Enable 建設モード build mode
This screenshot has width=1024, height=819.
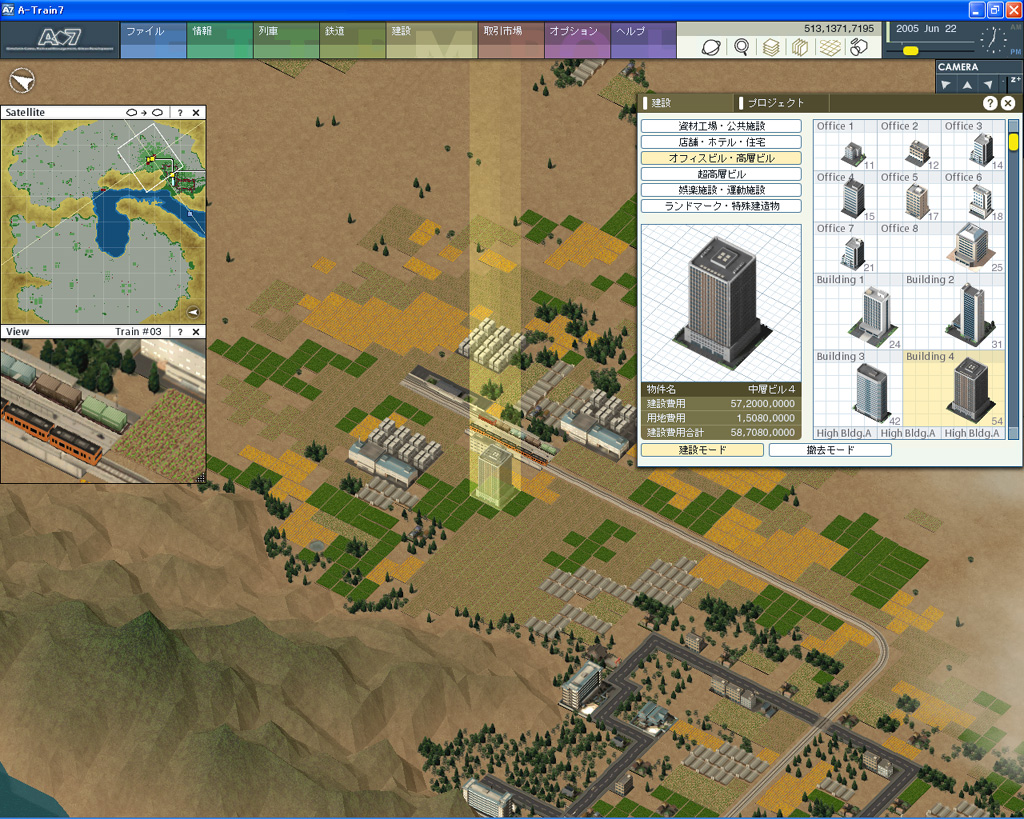pos(702,450)
